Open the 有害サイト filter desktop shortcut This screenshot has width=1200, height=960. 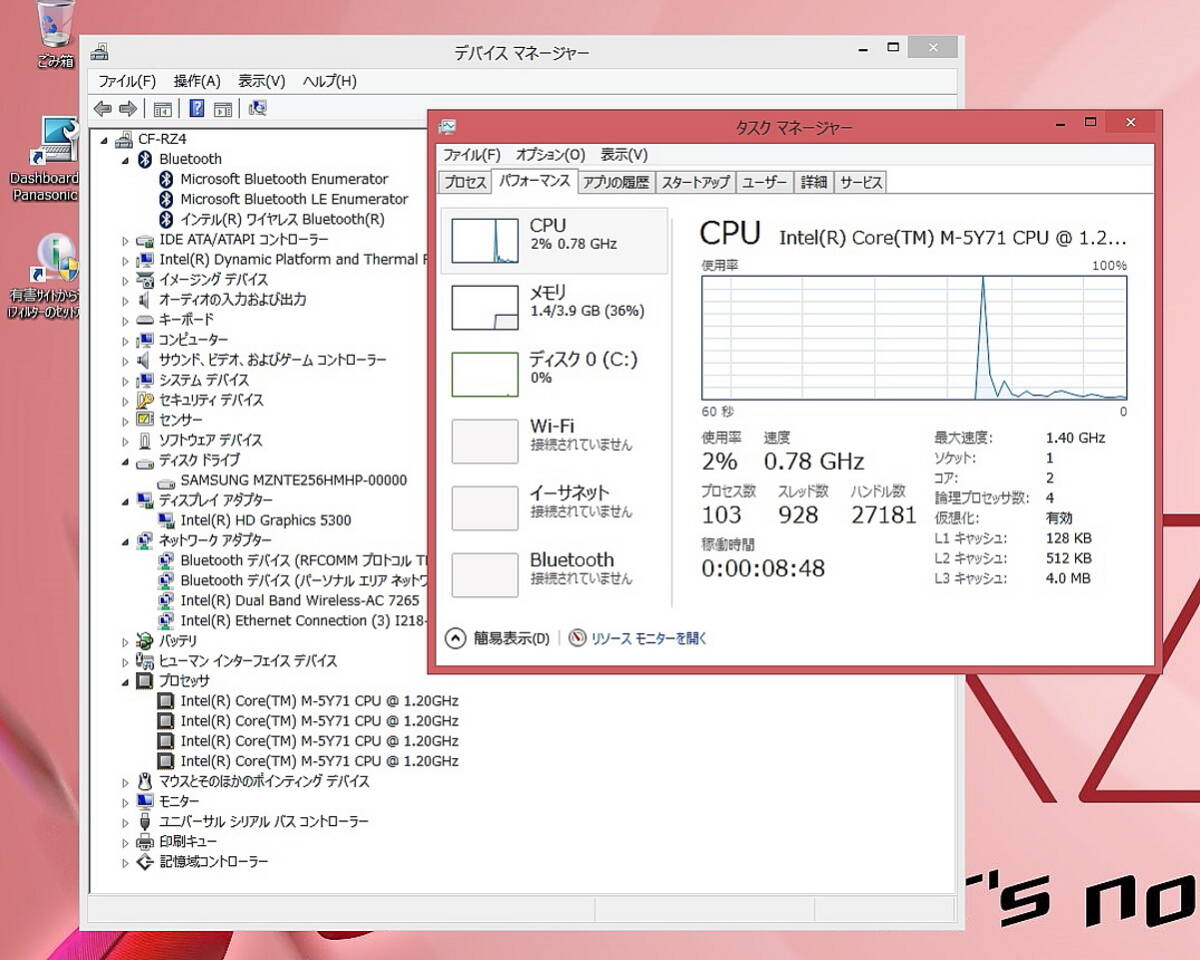coord(44,277)
